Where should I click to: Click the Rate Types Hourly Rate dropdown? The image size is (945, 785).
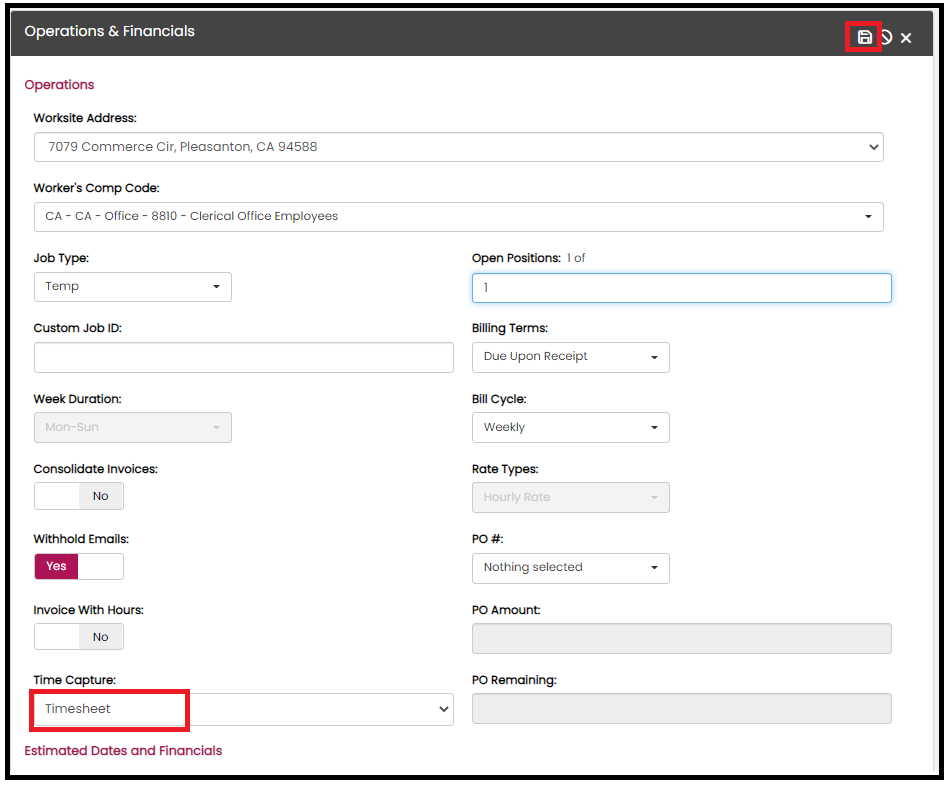(x=570, y=497)
